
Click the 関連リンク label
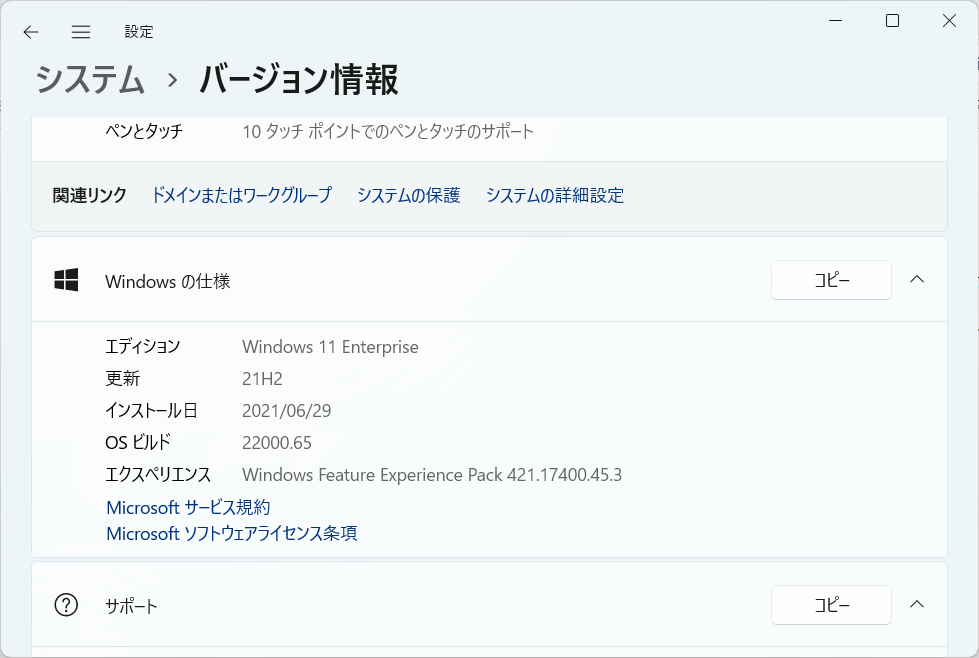click(89, 195)
